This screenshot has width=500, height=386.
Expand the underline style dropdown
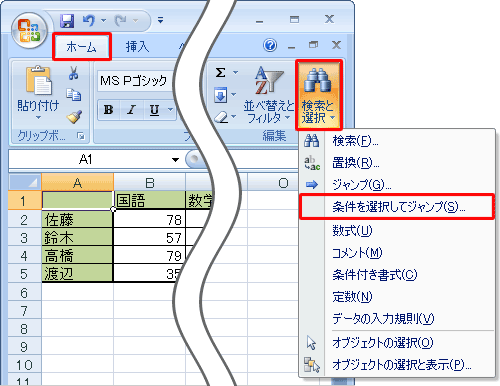point(170,110)
